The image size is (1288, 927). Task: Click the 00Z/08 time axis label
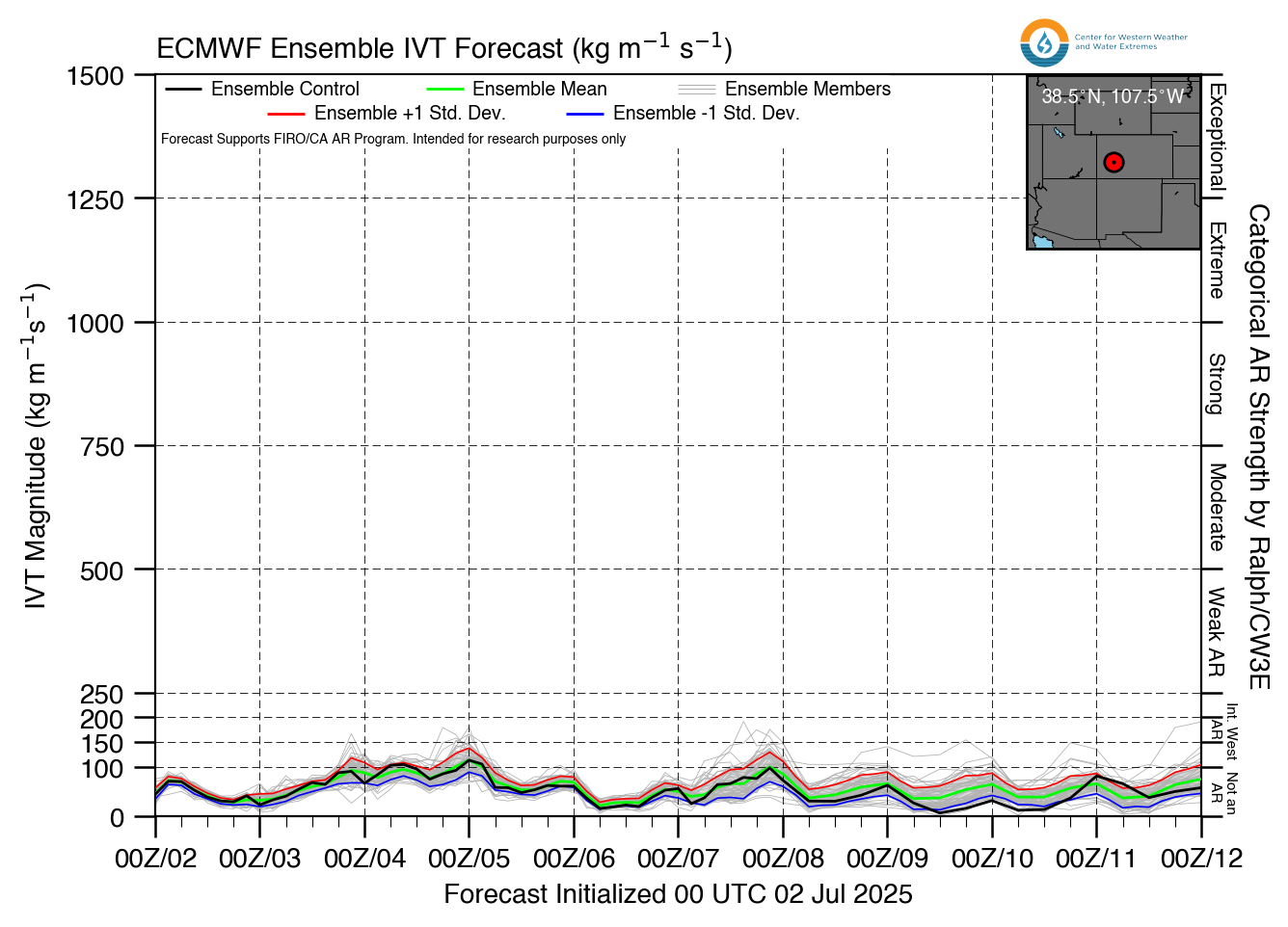(x=783, y=858)
